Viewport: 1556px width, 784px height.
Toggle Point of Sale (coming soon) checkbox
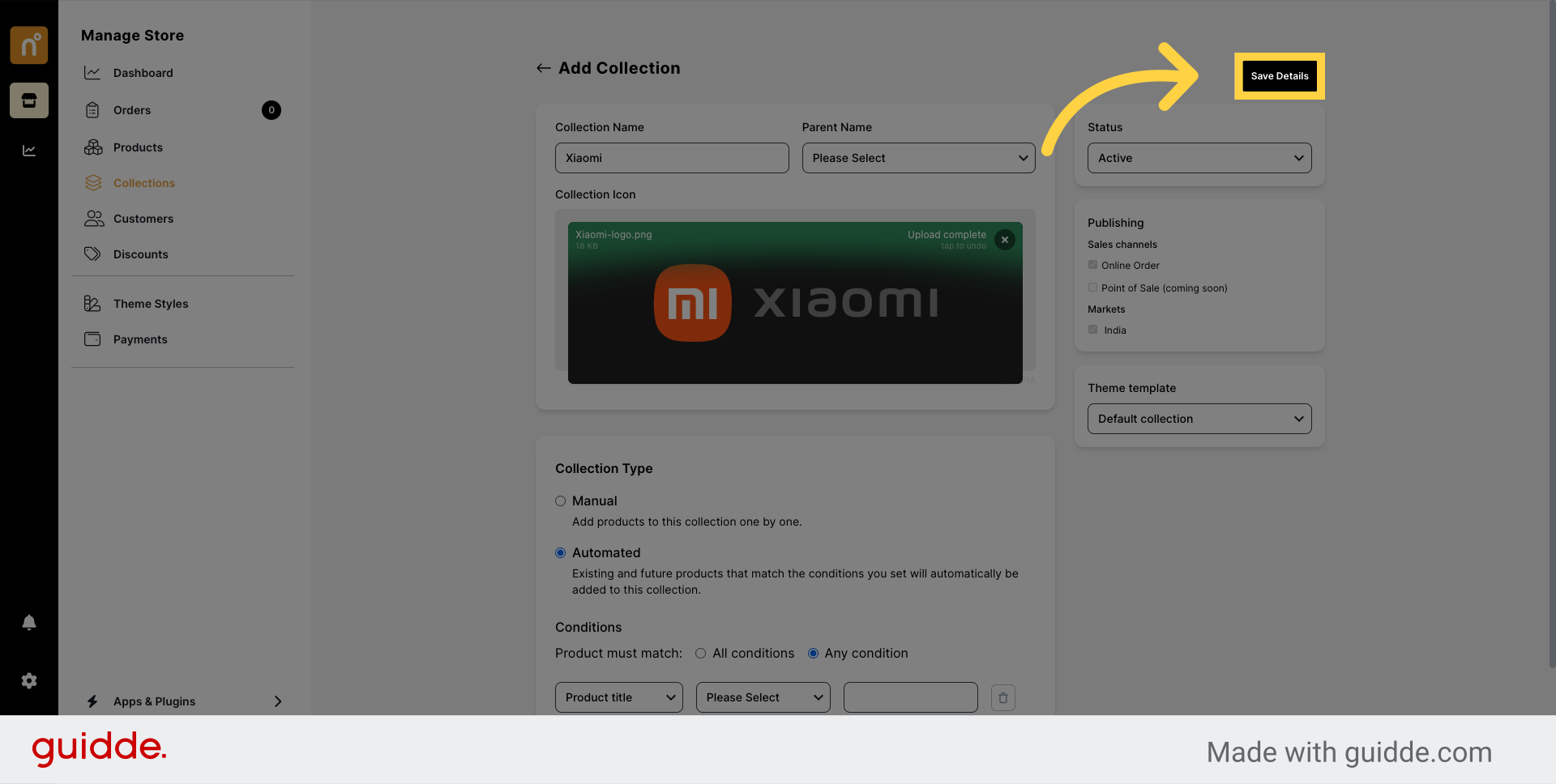click(x=1092, y=288)
